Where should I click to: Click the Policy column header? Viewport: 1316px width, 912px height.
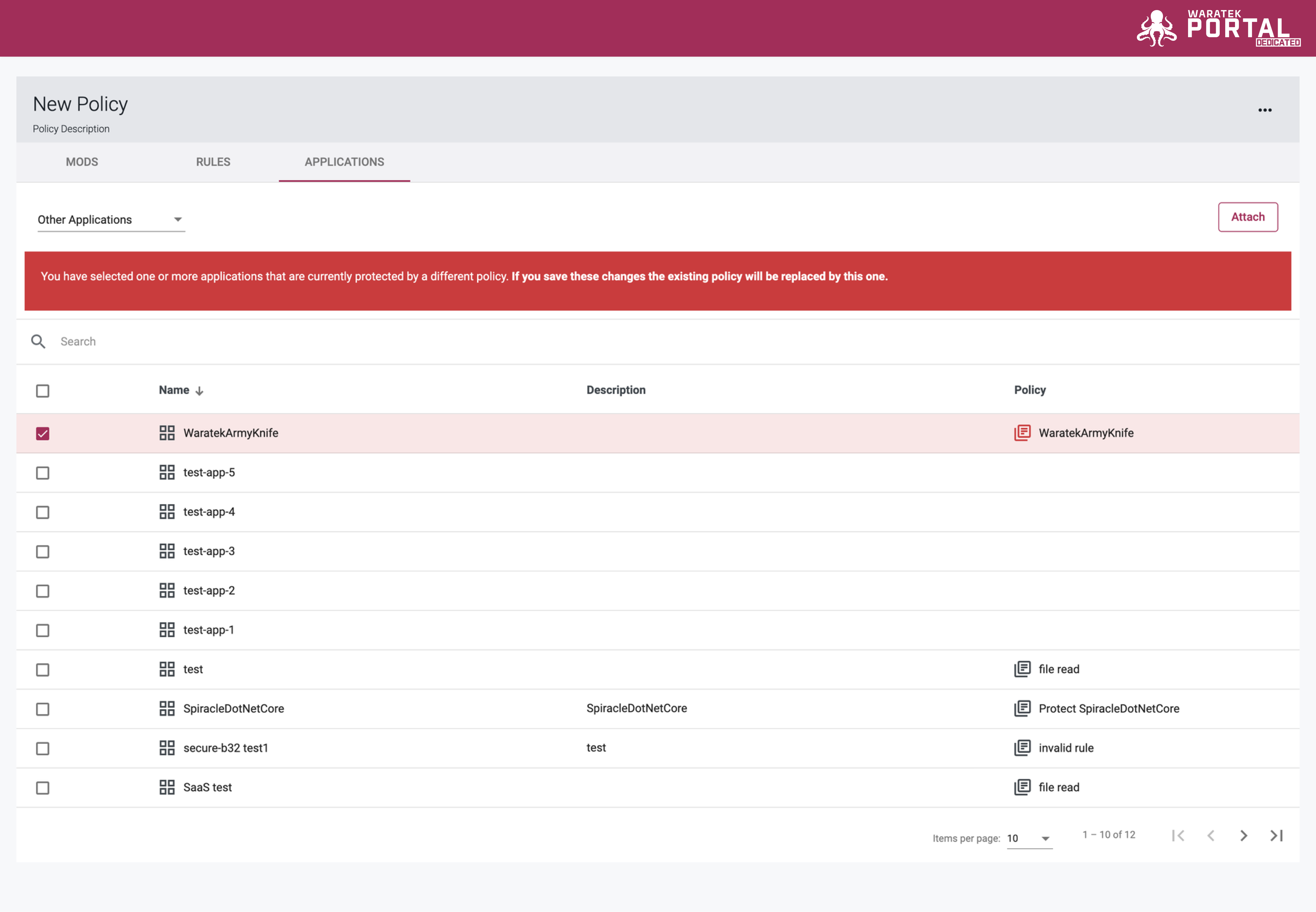click(1030, 390)
